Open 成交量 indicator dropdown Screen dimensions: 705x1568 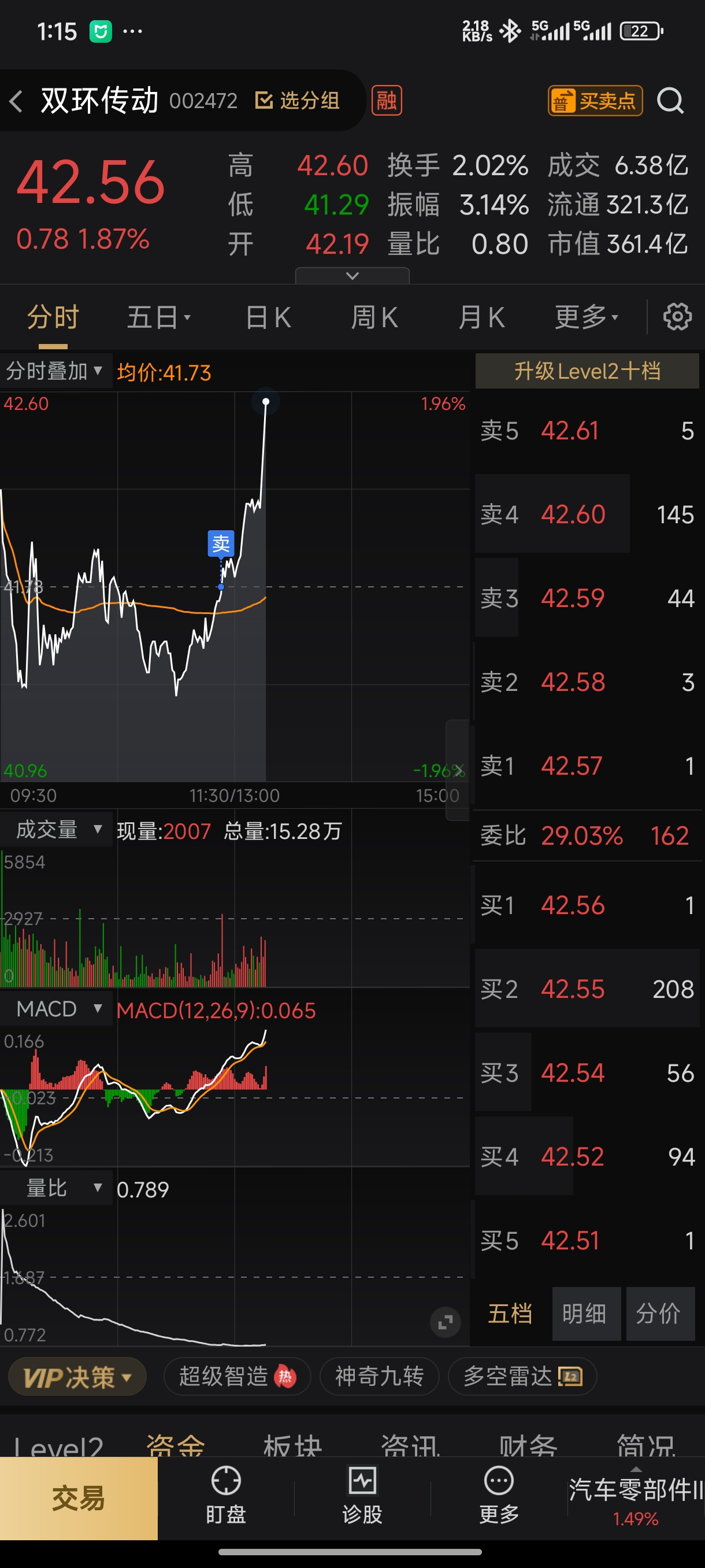(57, 830)
